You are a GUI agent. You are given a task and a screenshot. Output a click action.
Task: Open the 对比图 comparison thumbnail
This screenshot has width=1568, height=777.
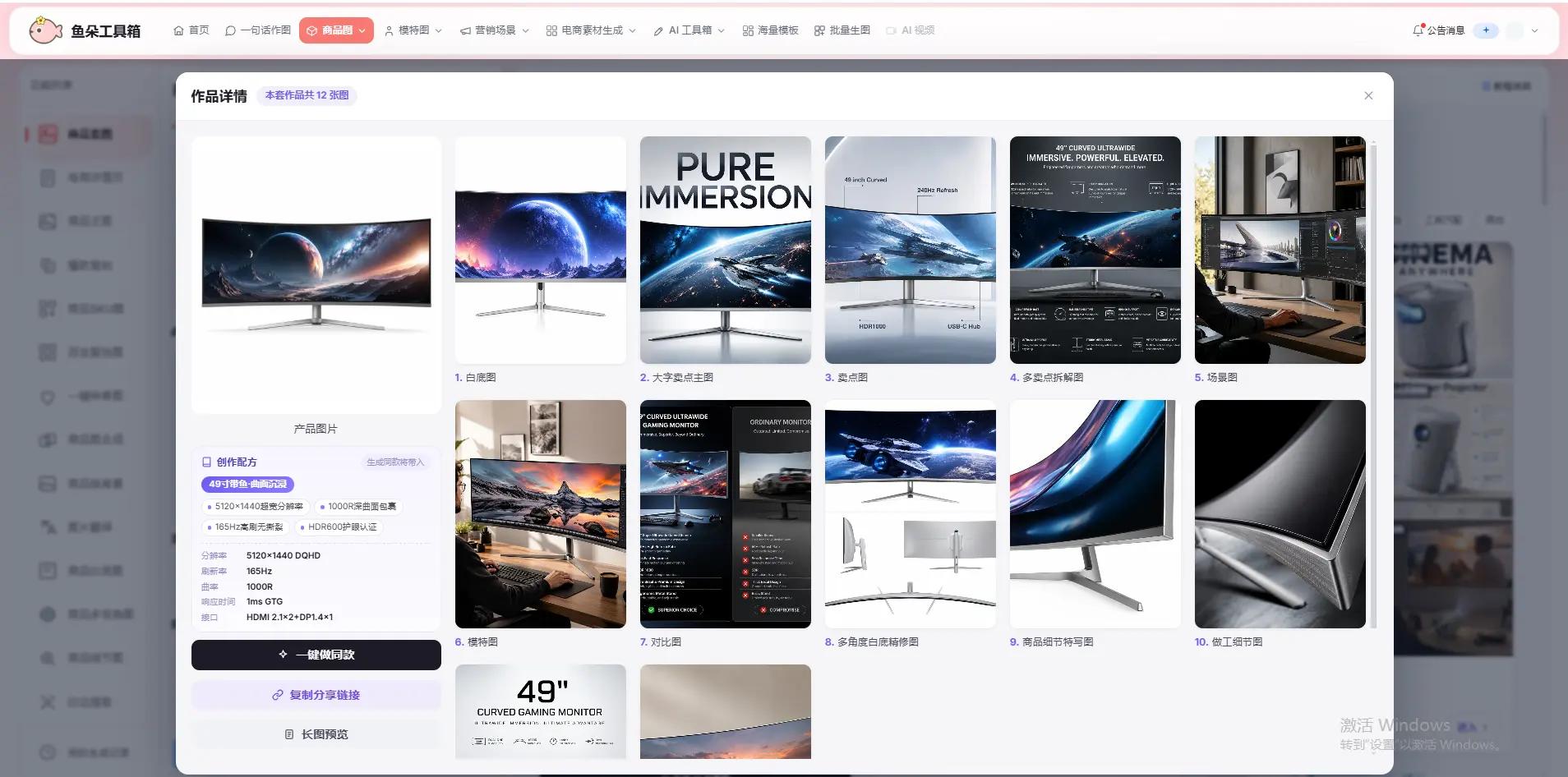(x=726, y=514)
